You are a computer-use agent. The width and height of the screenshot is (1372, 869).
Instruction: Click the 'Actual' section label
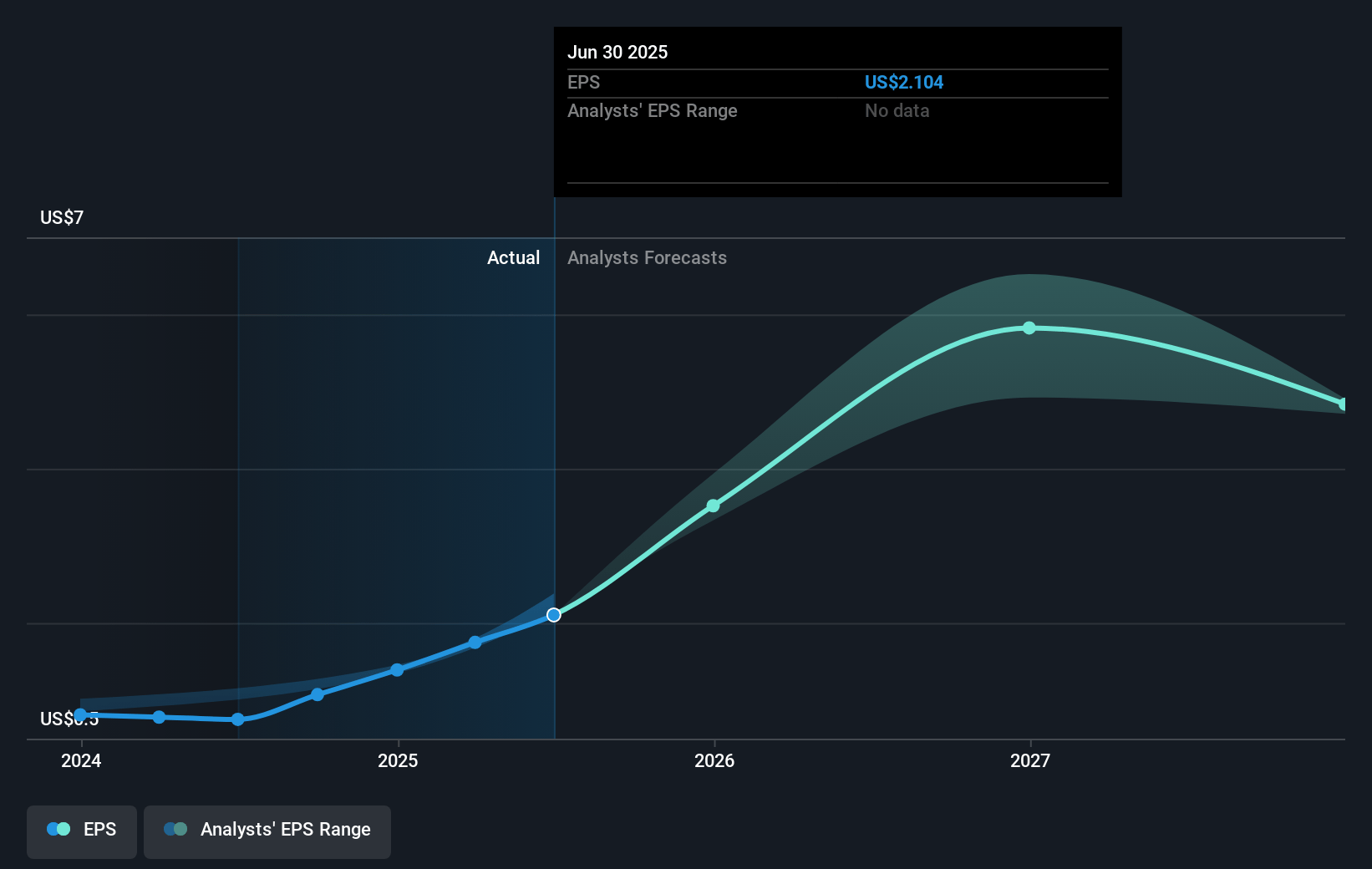point(513,258)
